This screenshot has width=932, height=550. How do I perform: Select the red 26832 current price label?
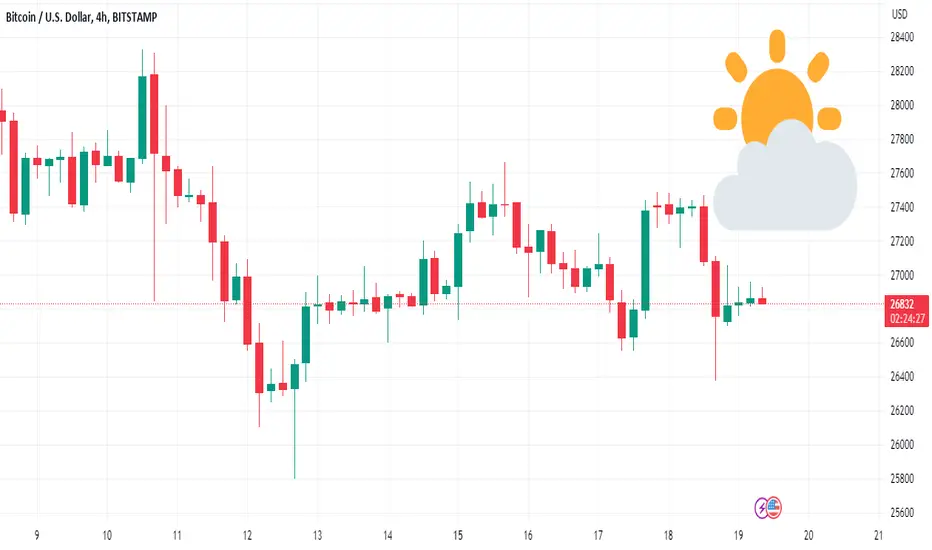tap(902, 304)
